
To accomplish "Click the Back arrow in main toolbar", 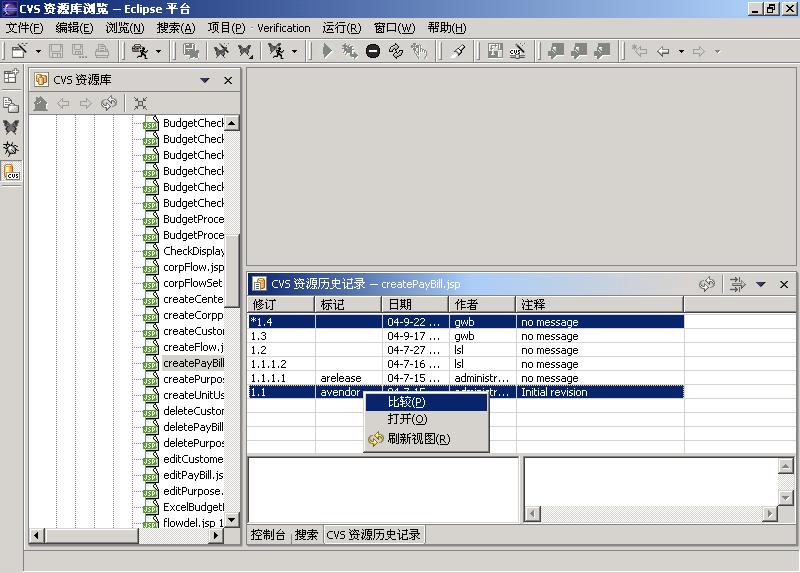I will pyautogui.click(x=663, y=51).
